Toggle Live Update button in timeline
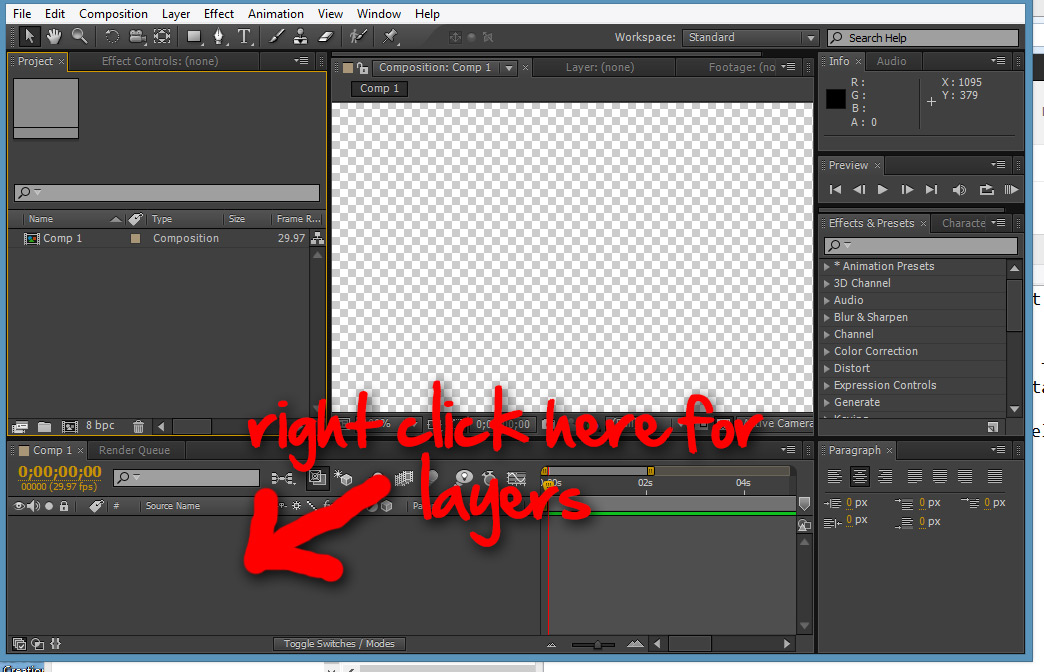 (317, 478)
